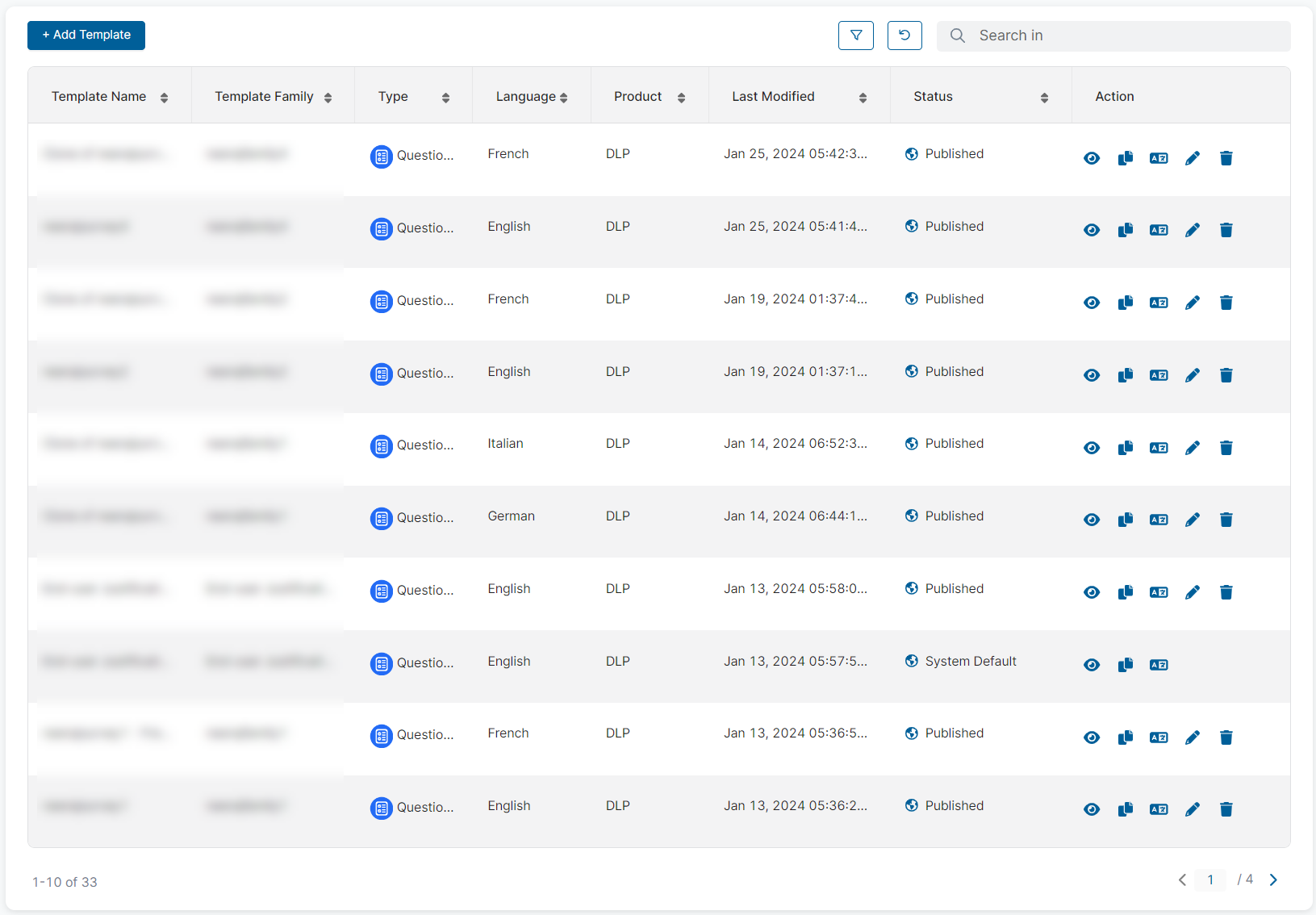Delete the last English template
Image resolution: width=1316 pixels, height=915 pixels.
coord(1226,808)
